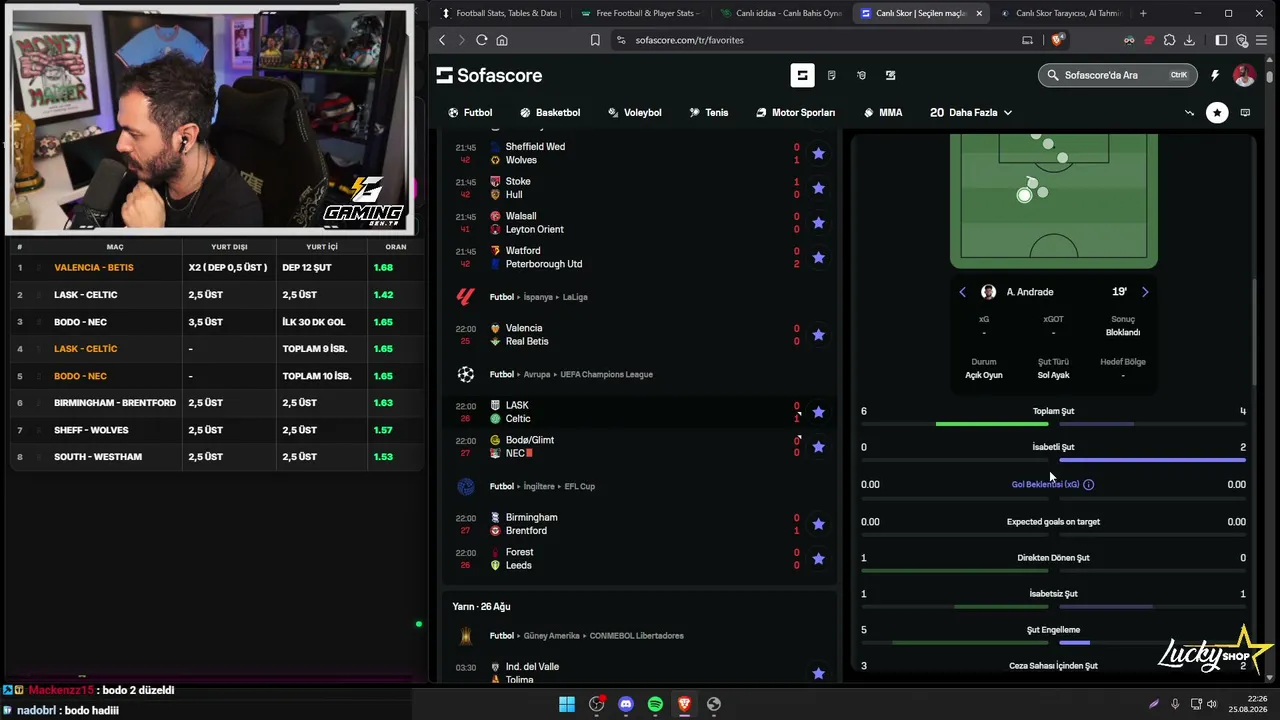This screenshot has width=1280, height=720.
Task: Toggle favorite star for Walsall vs Leyton Orient
Action: point(819,223)
